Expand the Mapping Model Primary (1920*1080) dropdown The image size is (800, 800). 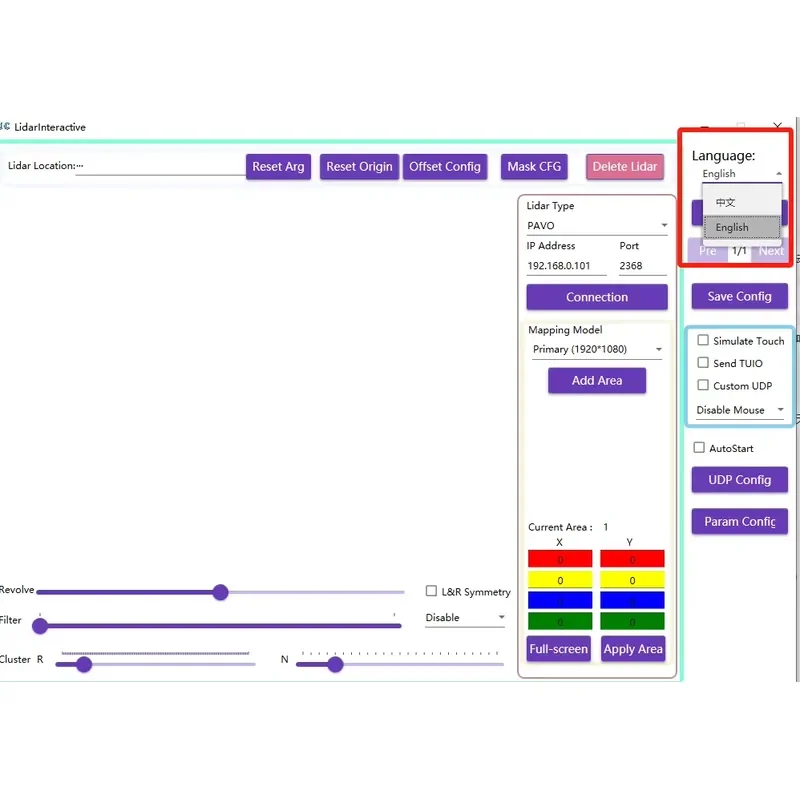[x=597, y=349]
